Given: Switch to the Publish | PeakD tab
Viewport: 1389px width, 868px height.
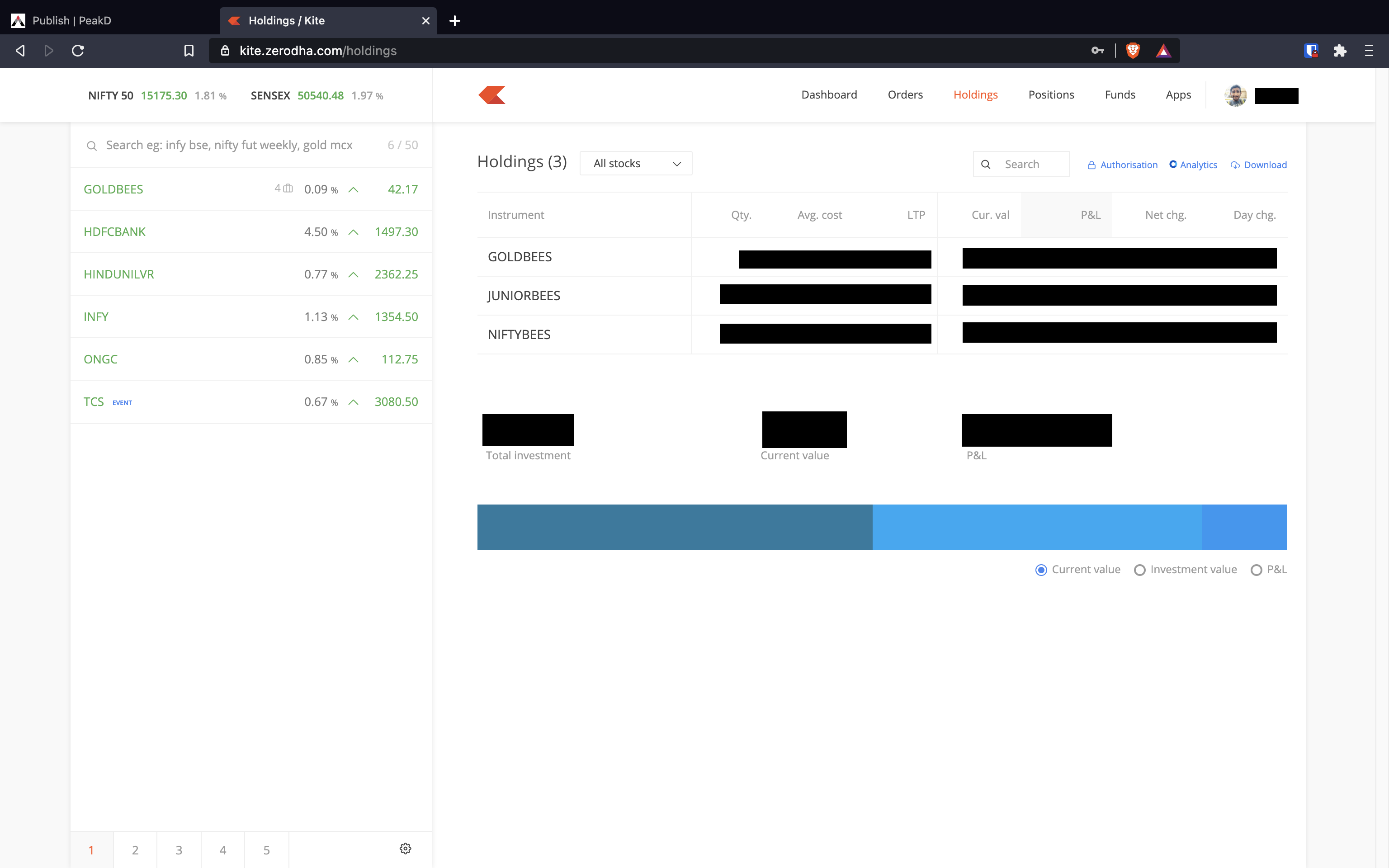Looking at the screenshot, I should click(109, 21).
